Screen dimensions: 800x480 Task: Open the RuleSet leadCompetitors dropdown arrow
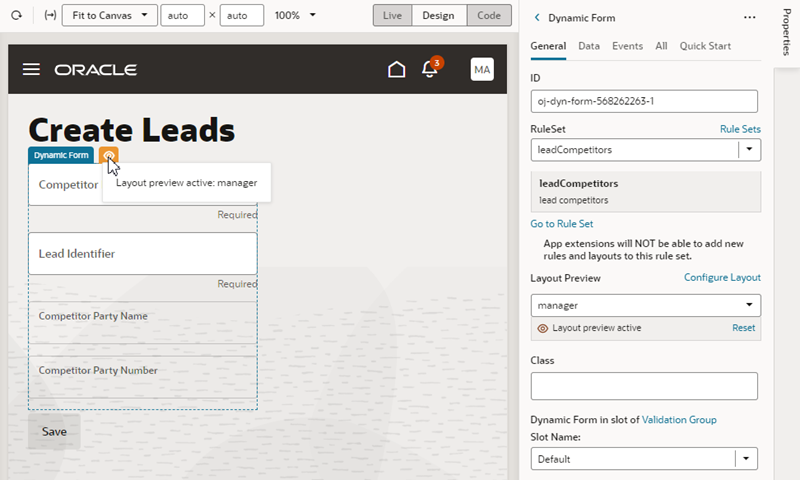(749, 149)
